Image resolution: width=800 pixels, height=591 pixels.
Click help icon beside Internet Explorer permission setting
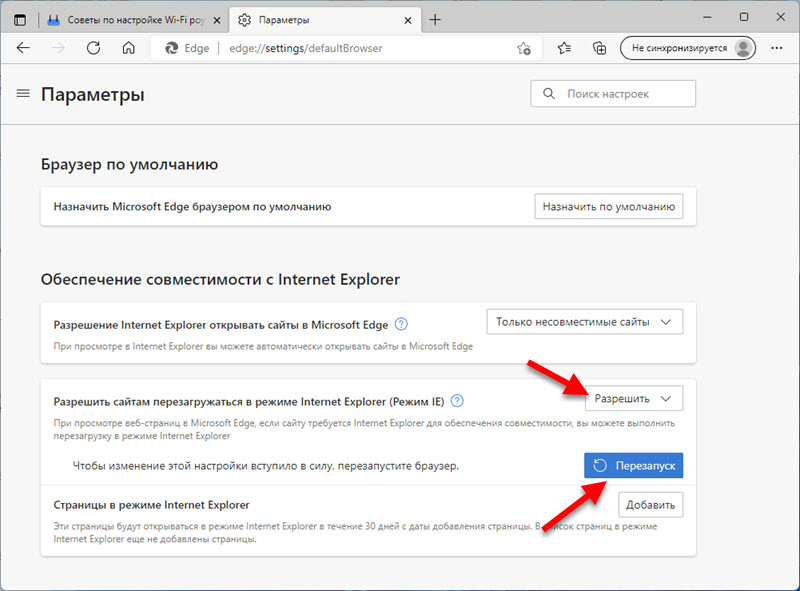pyautogui.click(x=402, y=323)
